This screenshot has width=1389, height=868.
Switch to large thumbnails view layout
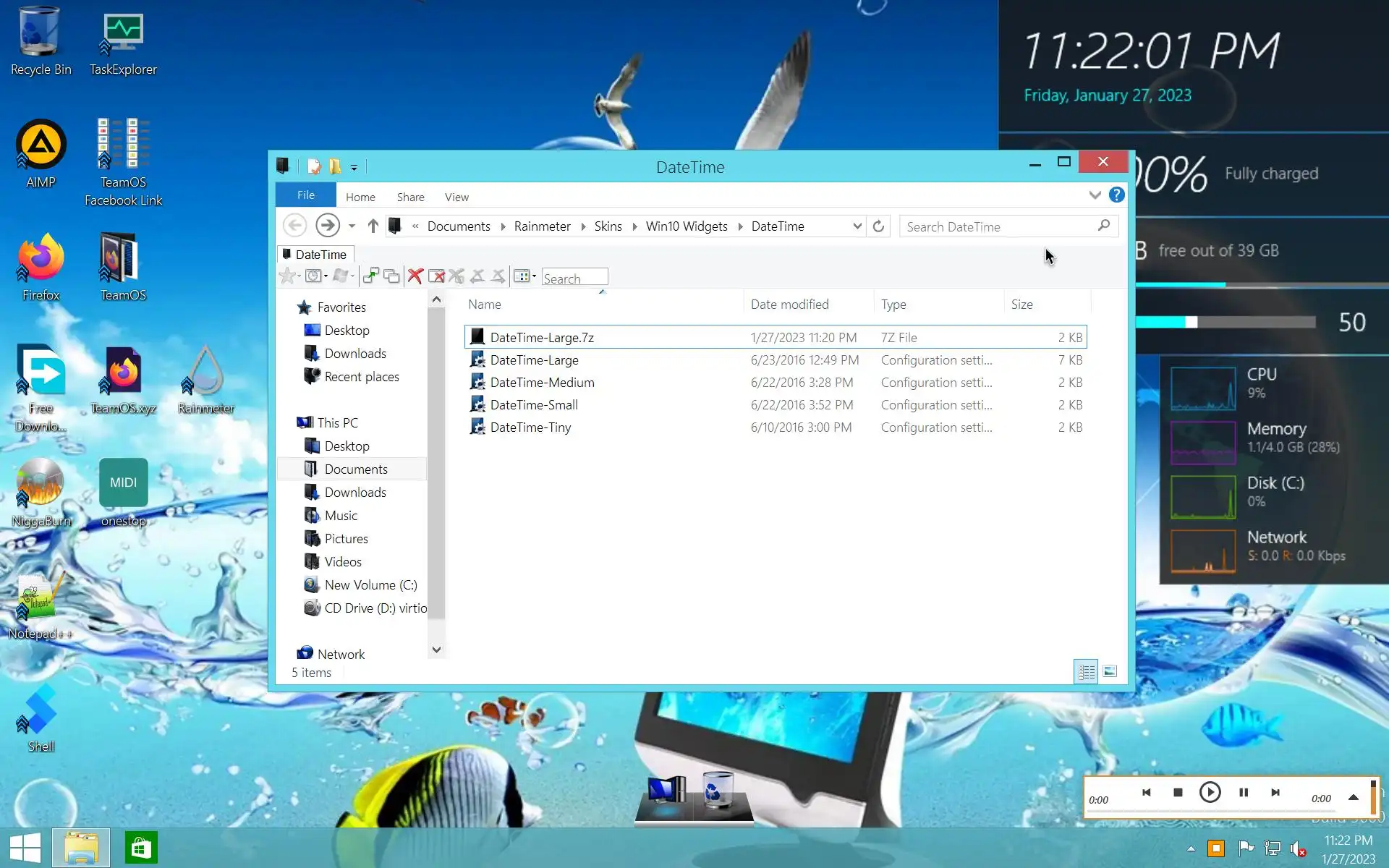click(x=1110, y=672)
